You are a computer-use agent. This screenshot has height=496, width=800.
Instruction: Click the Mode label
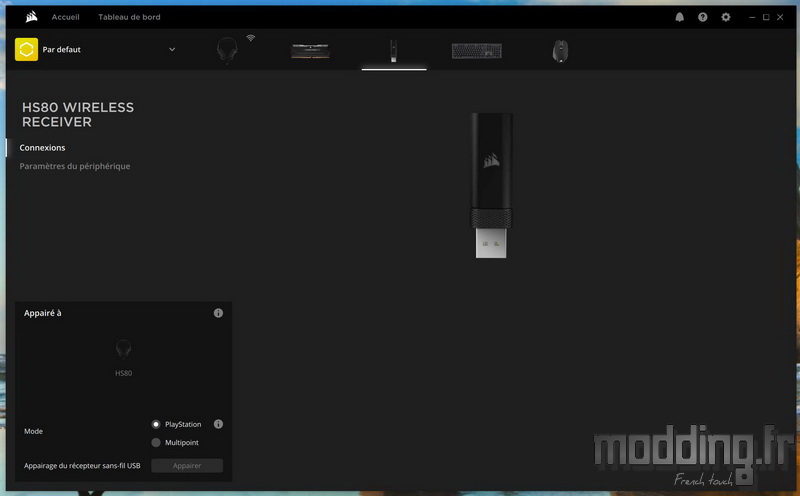[x=33, y=431]
